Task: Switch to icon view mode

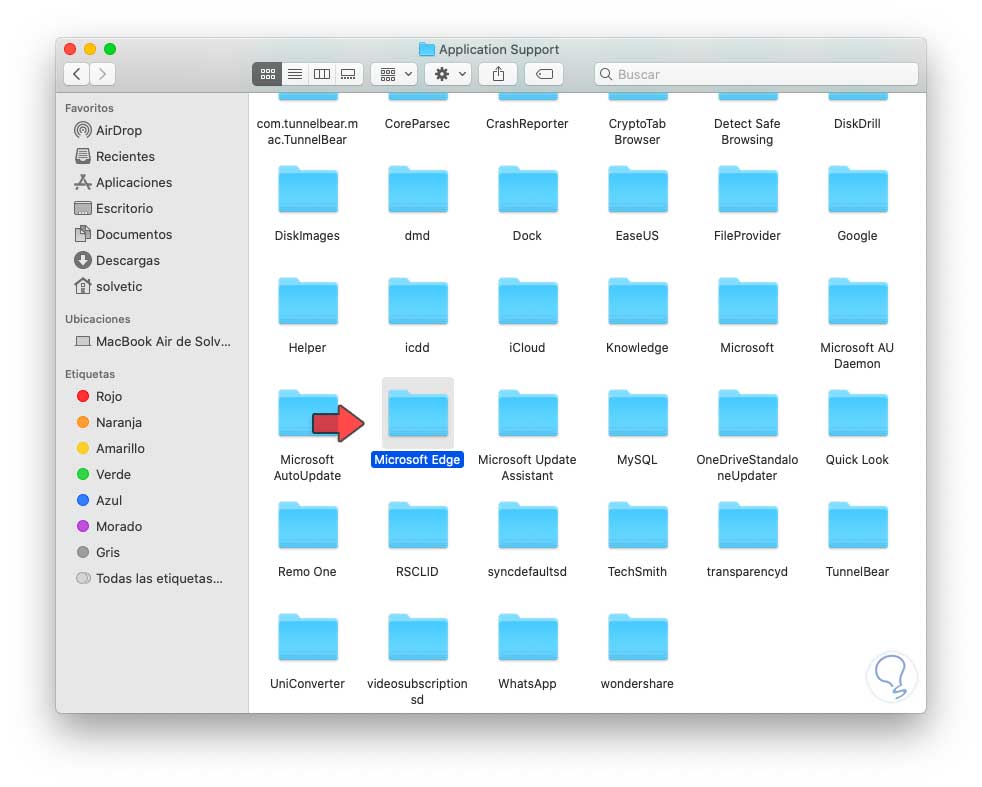Action: coord(267,74)
